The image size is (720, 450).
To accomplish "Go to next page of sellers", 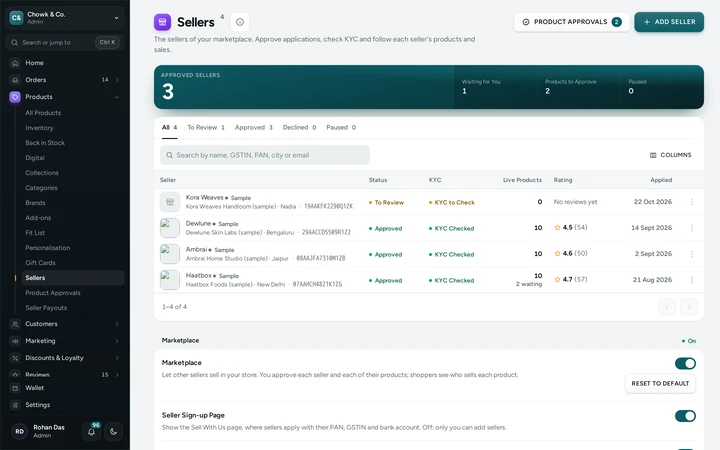I will 689,307.
